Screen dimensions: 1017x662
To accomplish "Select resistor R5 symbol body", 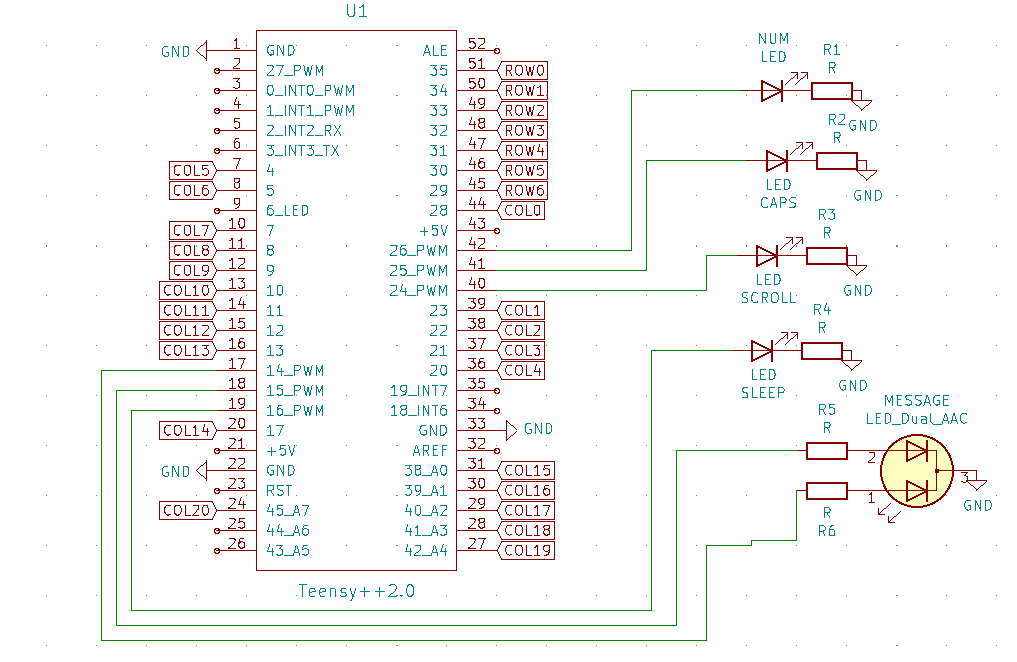I will [x=827, y=451].
